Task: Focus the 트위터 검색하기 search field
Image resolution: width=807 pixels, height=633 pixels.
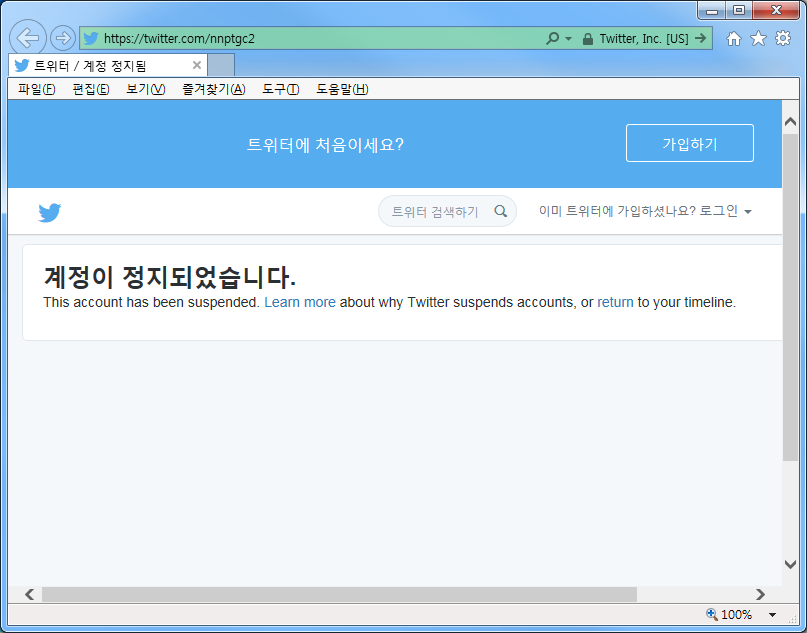Action: click(x=447, y=211)
